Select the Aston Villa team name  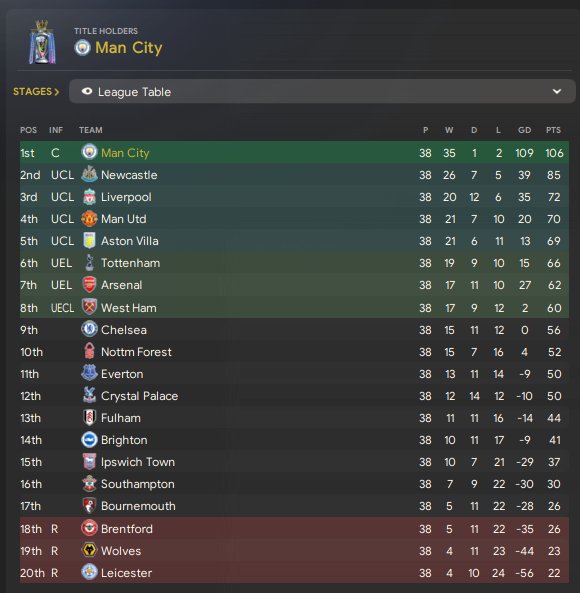click(130, 241)
